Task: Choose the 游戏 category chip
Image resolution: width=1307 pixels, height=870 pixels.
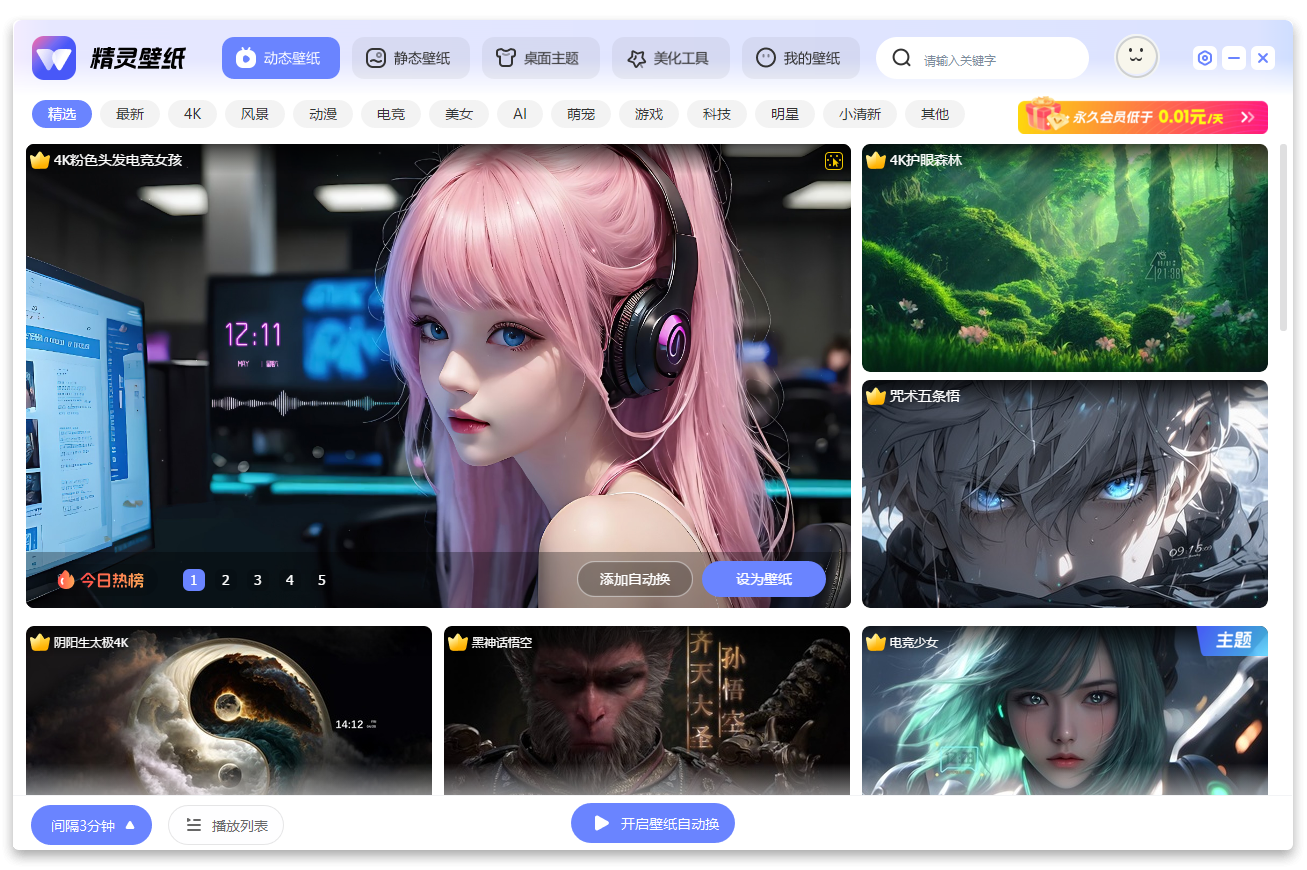Action: (x=649, y=114)
